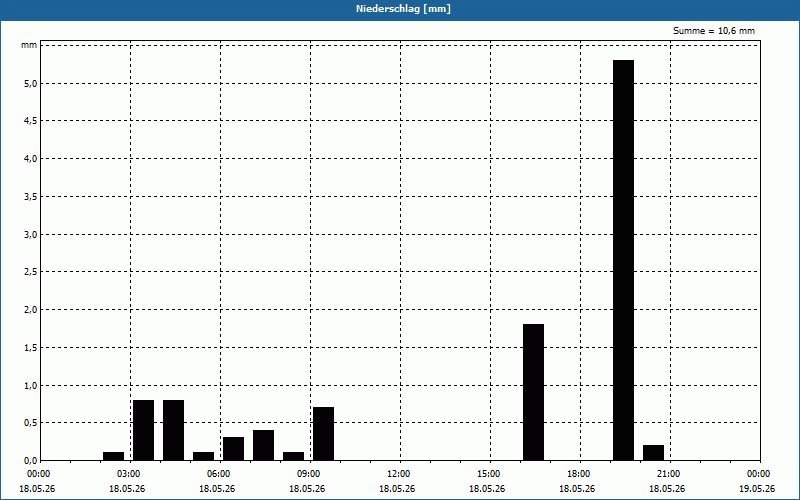This screenshot has height=500, width=800.
Task: Click the 0,7 mm bar just after 09:00
Action: point(323,434)
